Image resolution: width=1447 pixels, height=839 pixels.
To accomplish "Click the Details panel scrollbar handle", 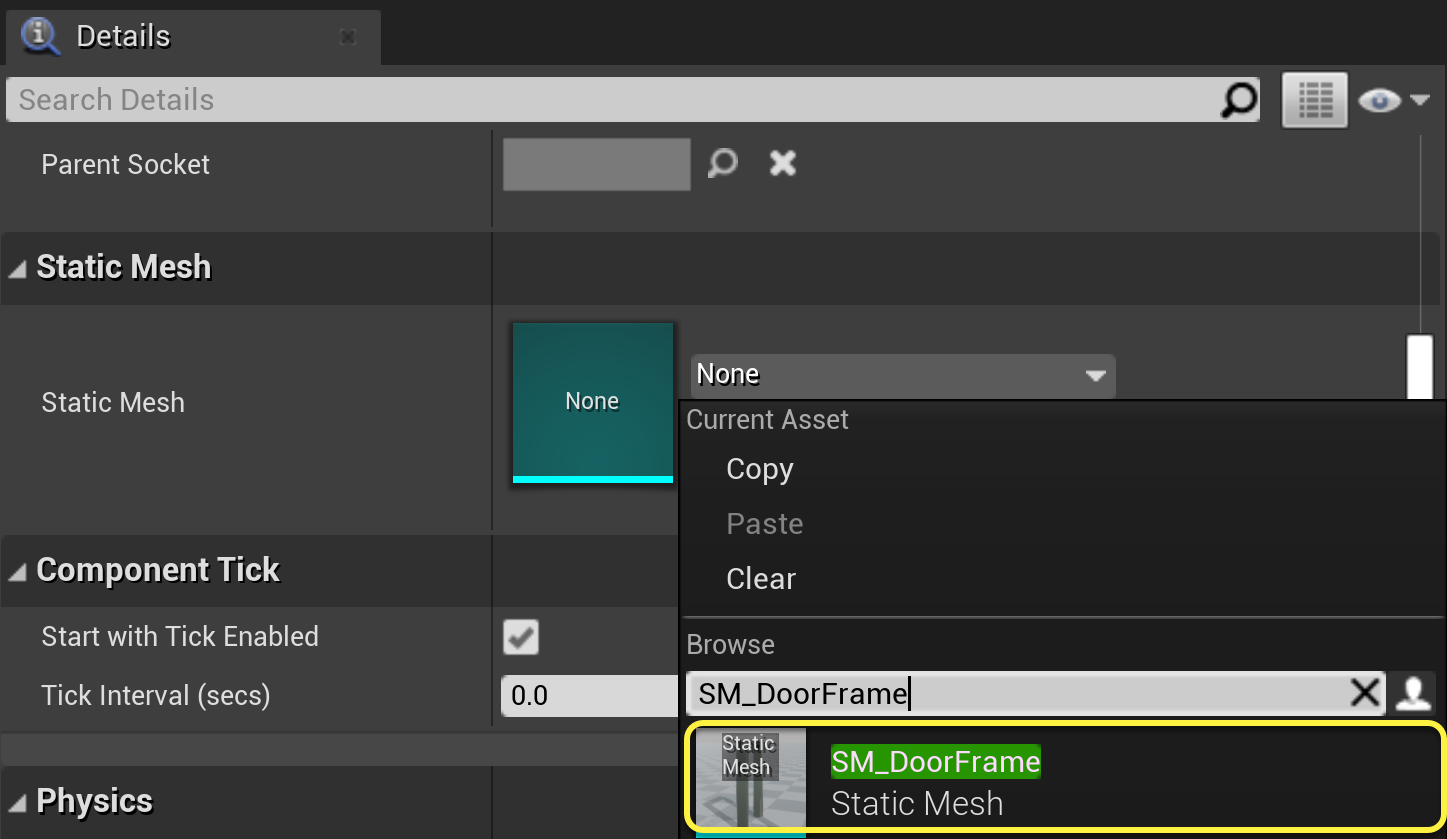I will 1419,367.
